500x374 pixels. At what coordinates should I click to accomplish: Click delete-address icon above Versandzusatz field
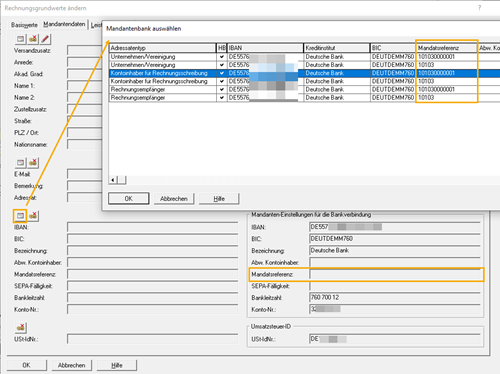pyautogui.click(x=33, y=39)
